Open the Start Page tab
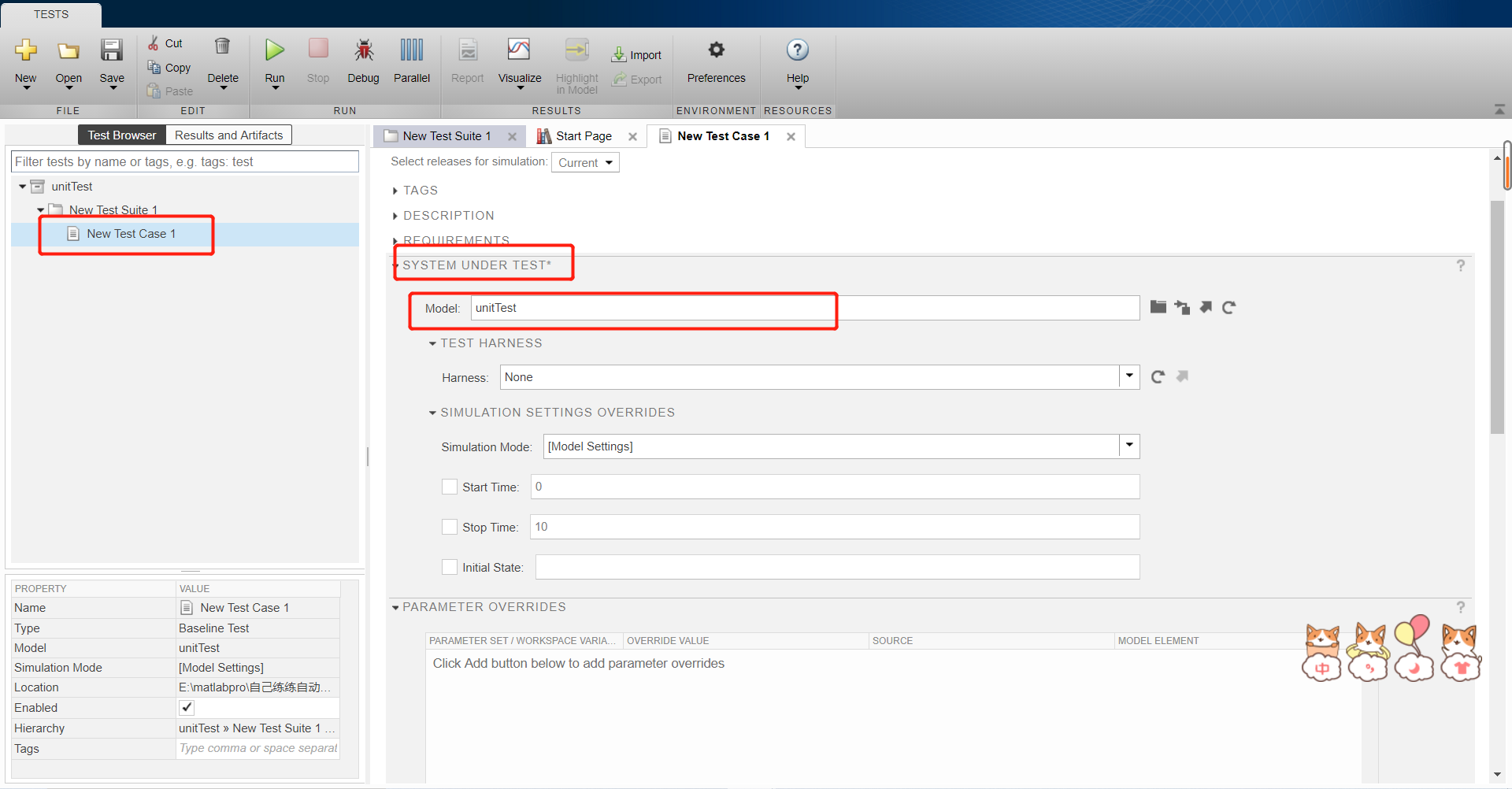1512x789 pixels. [x=583, y=135]
